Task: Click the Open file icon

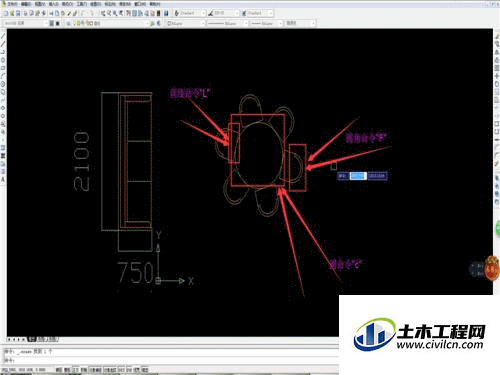Action: click(12, 13)
